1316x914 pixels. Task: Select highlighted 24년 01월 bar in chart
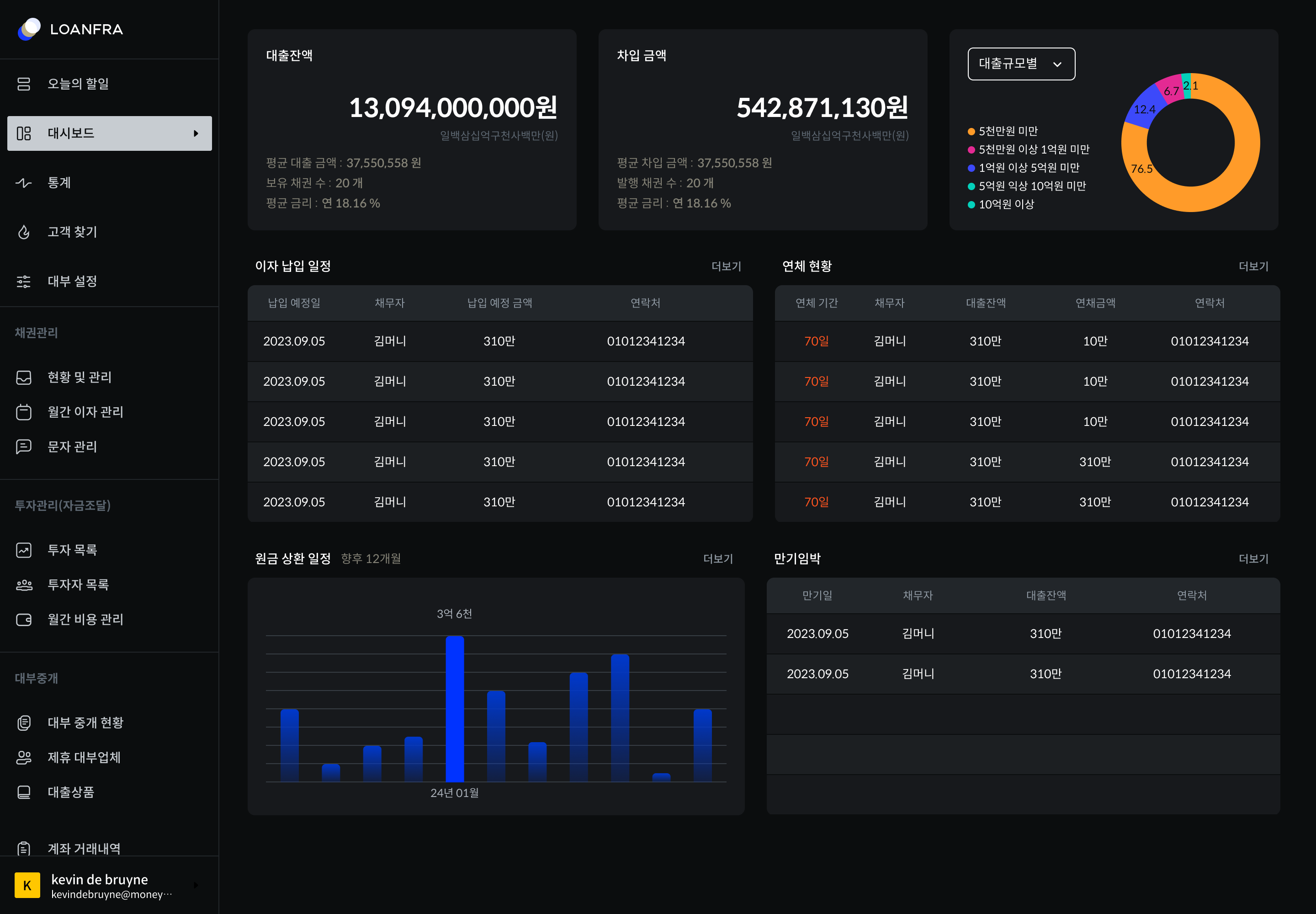455,709
